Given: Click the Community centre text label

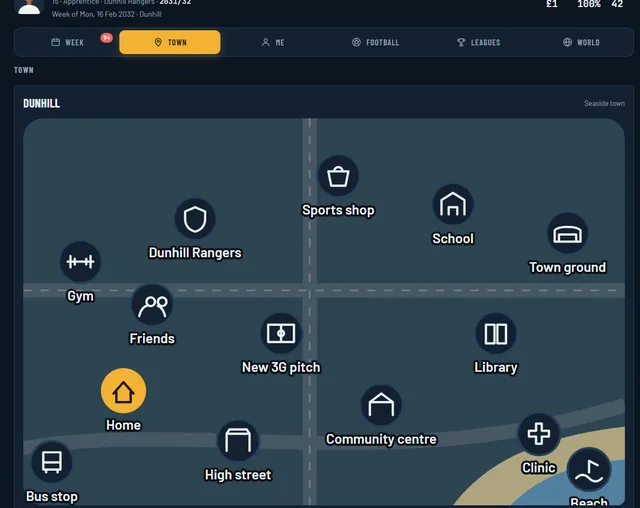Looking at the screenshot, I should [381, 439].
